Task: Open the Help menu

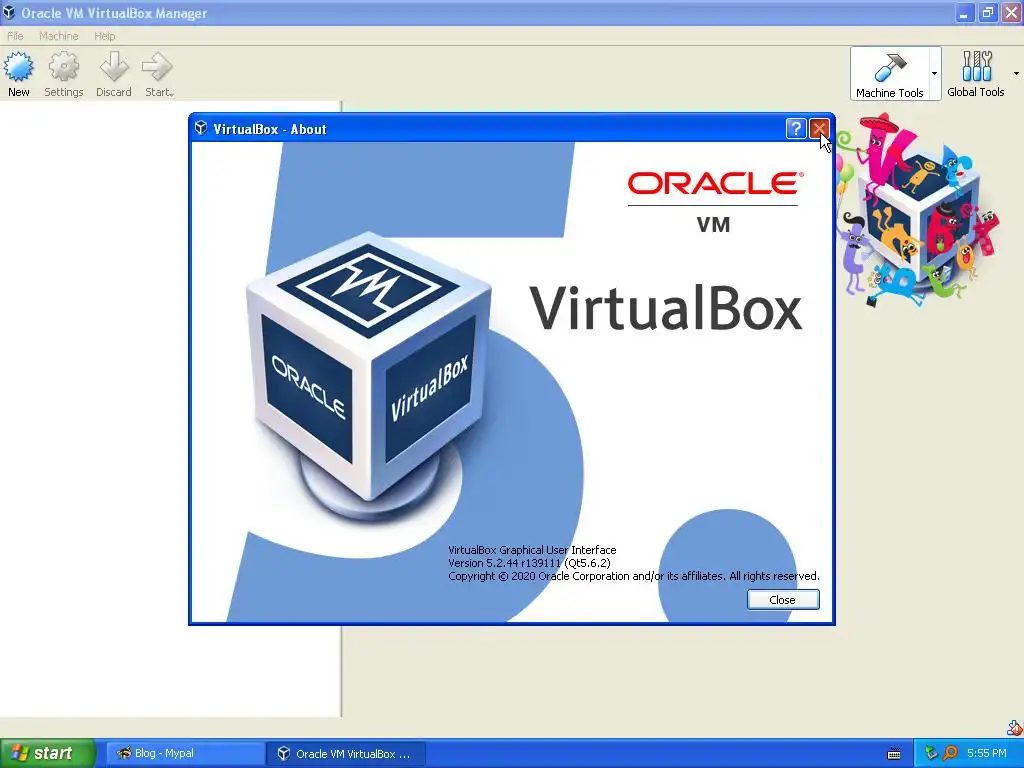Action: tap(104, 36)
